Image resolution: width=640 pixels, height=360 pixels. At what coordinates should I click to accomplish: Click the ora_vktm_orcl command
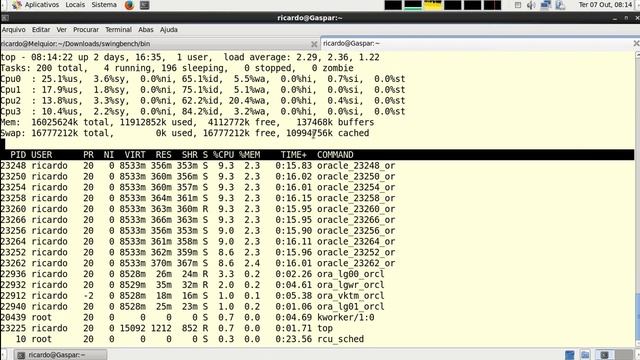[351, 296]
